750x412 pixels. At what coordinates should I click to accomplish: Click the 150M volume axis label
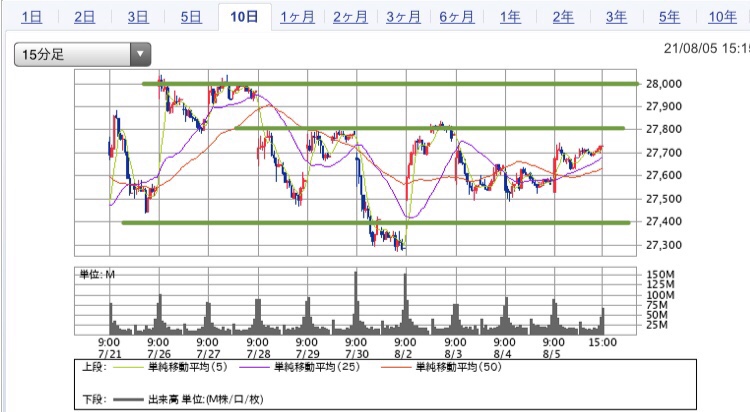[x=660, y=275]
